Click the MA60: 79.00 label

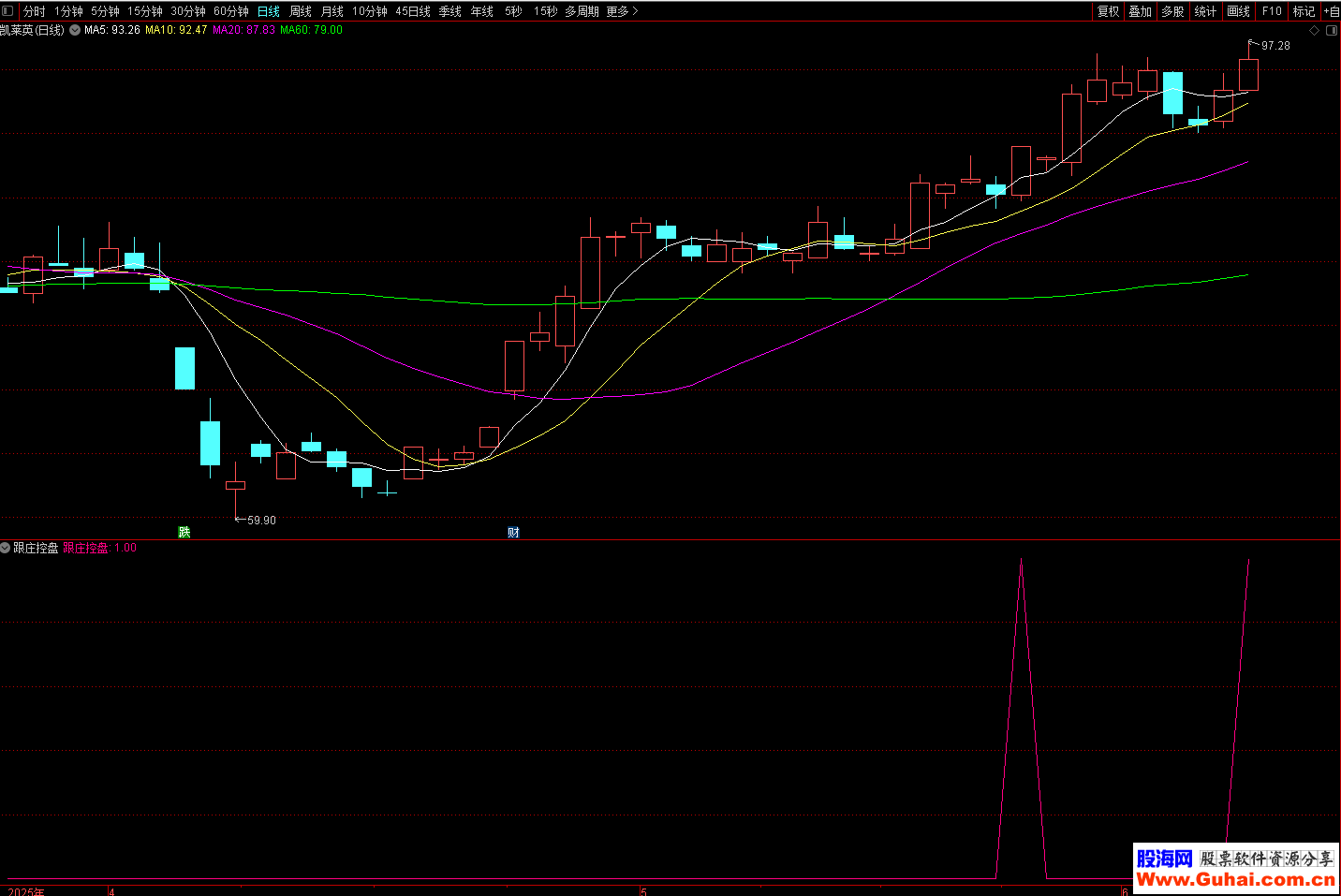(312, 30)
